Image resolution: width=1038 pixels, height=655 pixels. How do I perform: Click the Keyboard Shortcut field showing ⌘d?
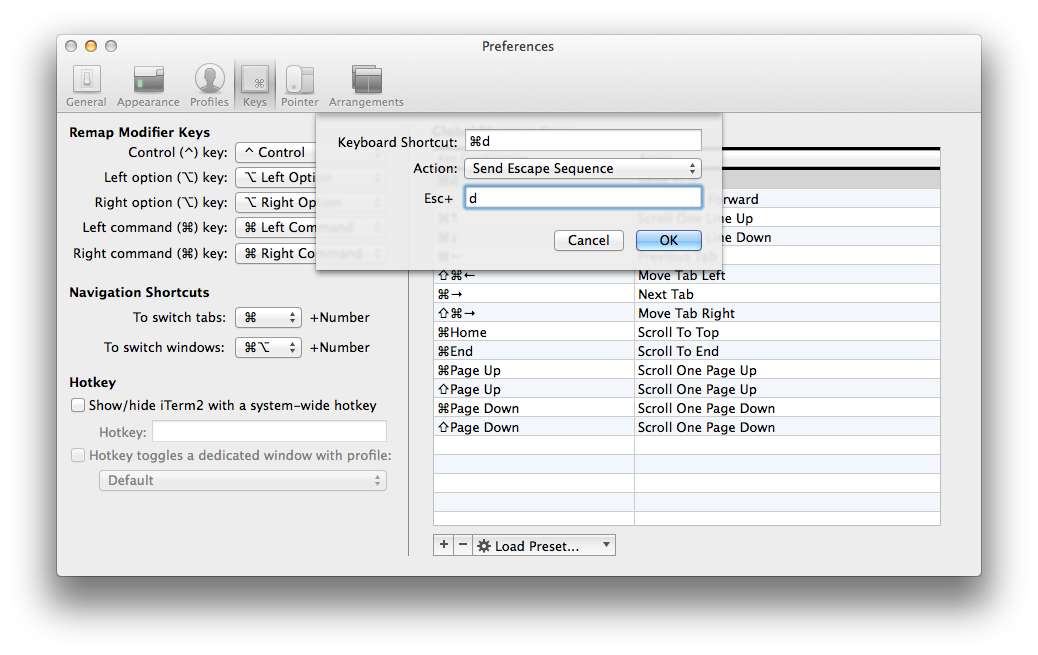pos(583,141)
